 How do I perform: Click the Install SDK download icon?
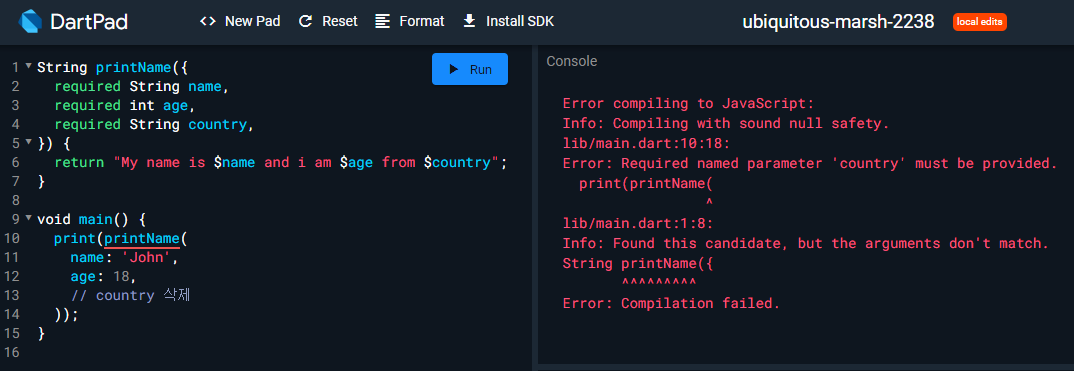(469, 21)
